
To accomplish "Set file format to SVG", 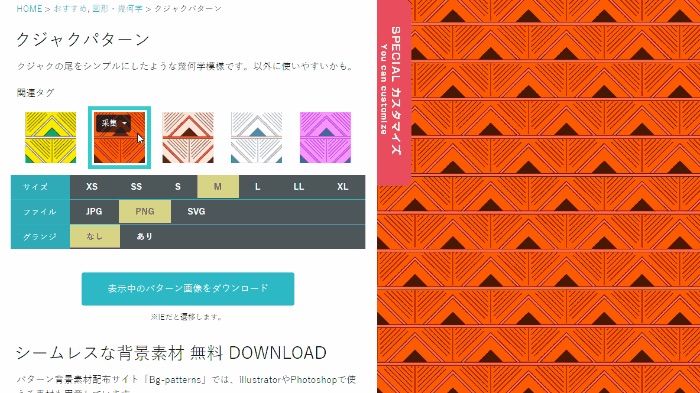I will click(196, 212).
